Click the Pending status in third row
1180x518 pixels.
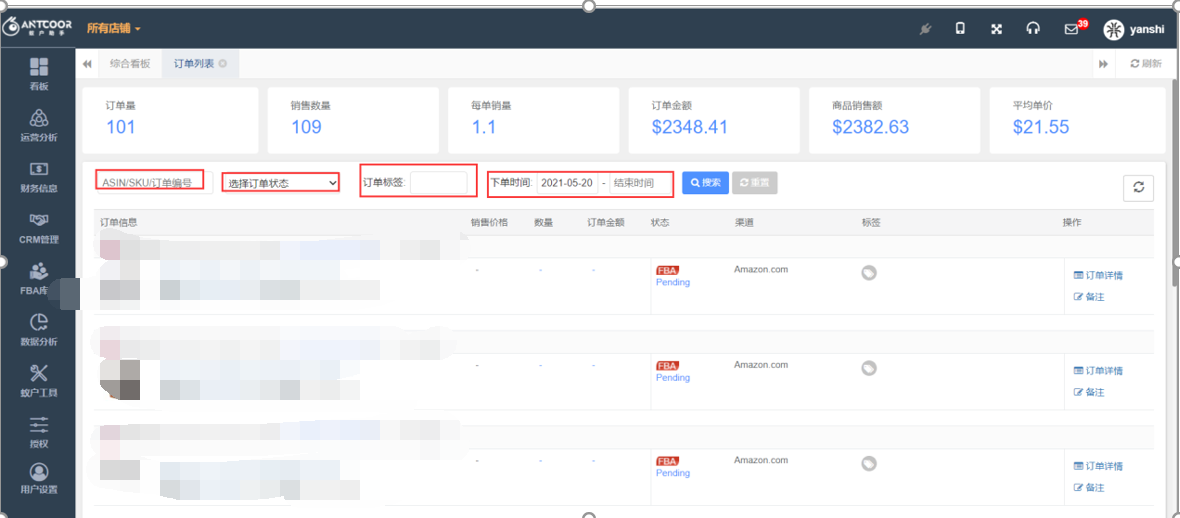click(673, 474)
